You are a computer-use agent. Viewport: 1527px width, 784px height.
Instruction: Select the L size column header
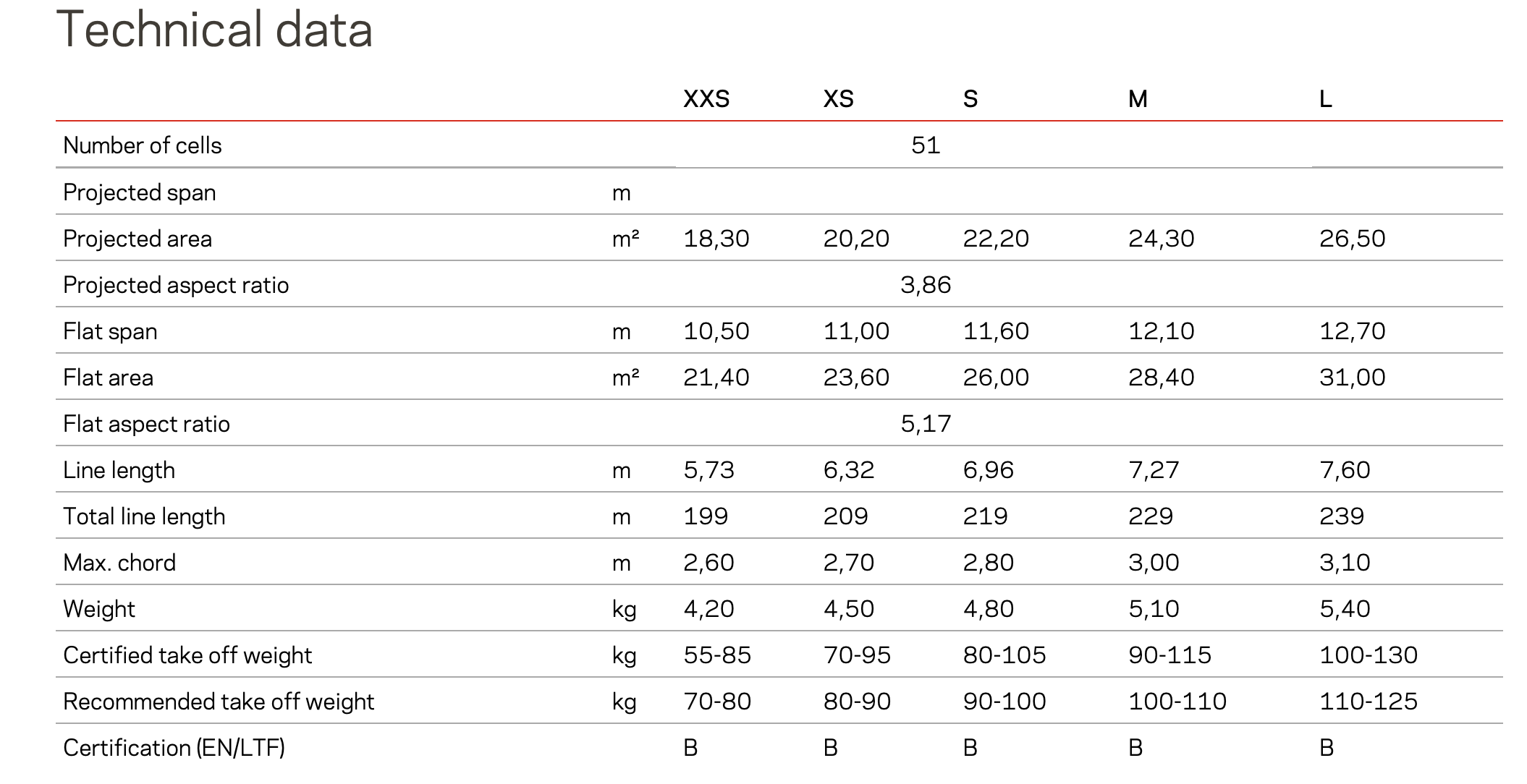(1325, 99)
